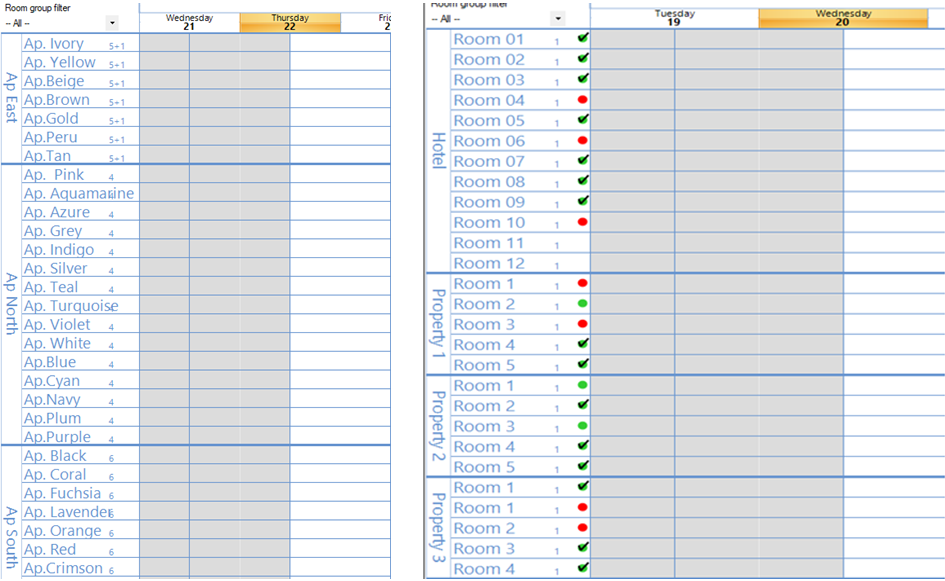The image size is (945, 581).
Task: Click the Property 1 group label
Action: pos(439,324)
